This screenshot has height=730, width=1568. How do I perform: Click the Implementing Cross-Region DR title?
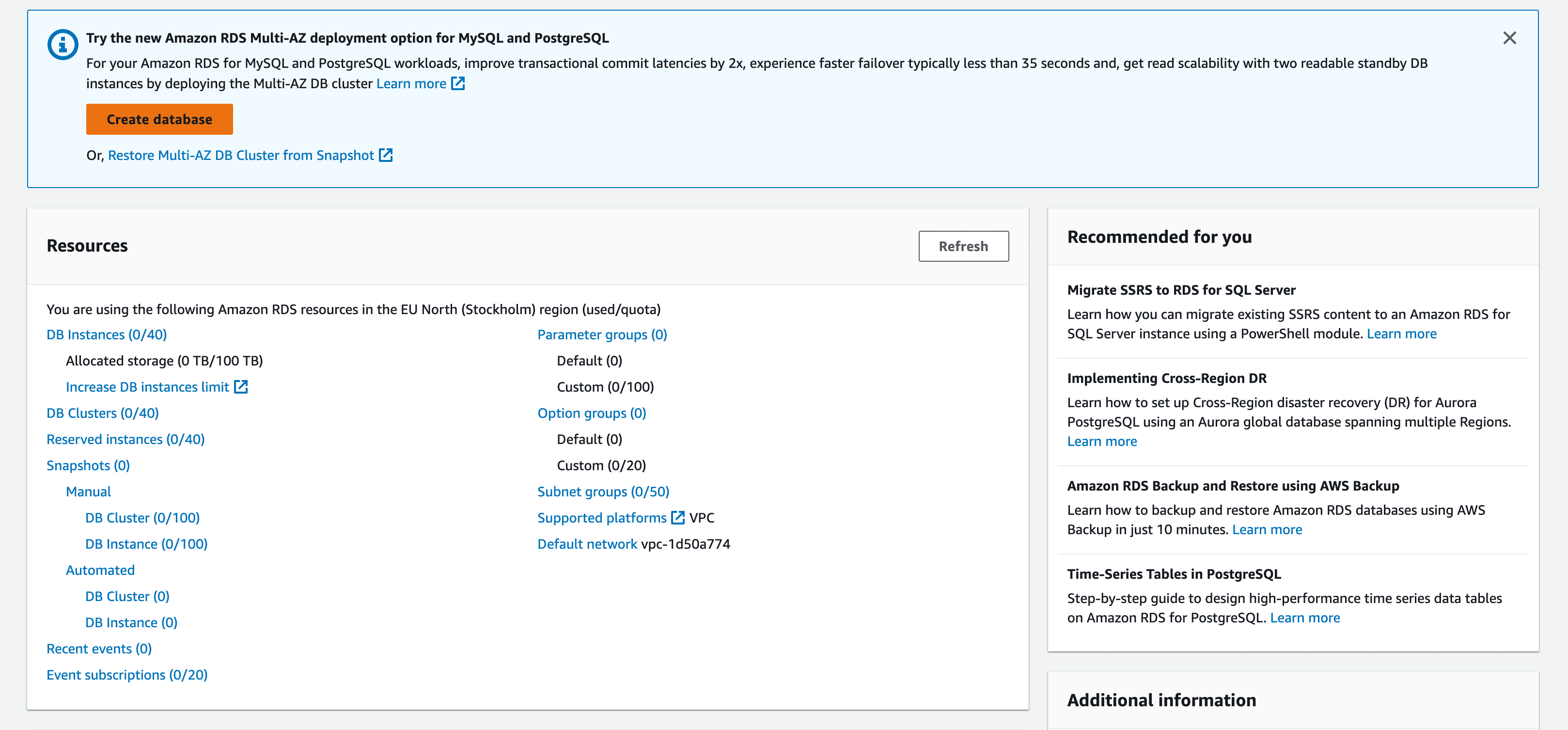[x=1167, y=378]
